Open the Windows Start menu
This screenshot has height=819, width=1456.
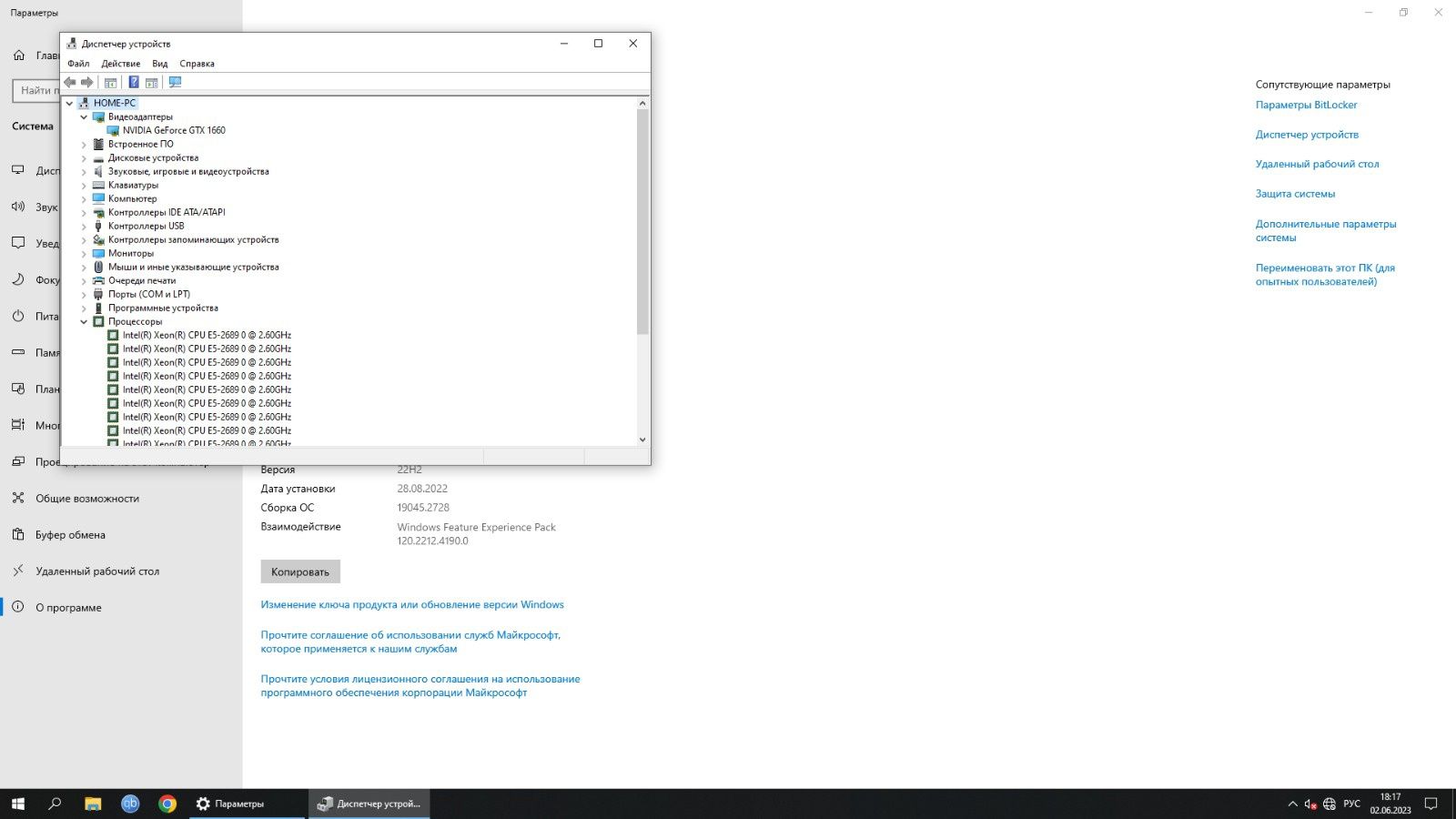[18, 804]
